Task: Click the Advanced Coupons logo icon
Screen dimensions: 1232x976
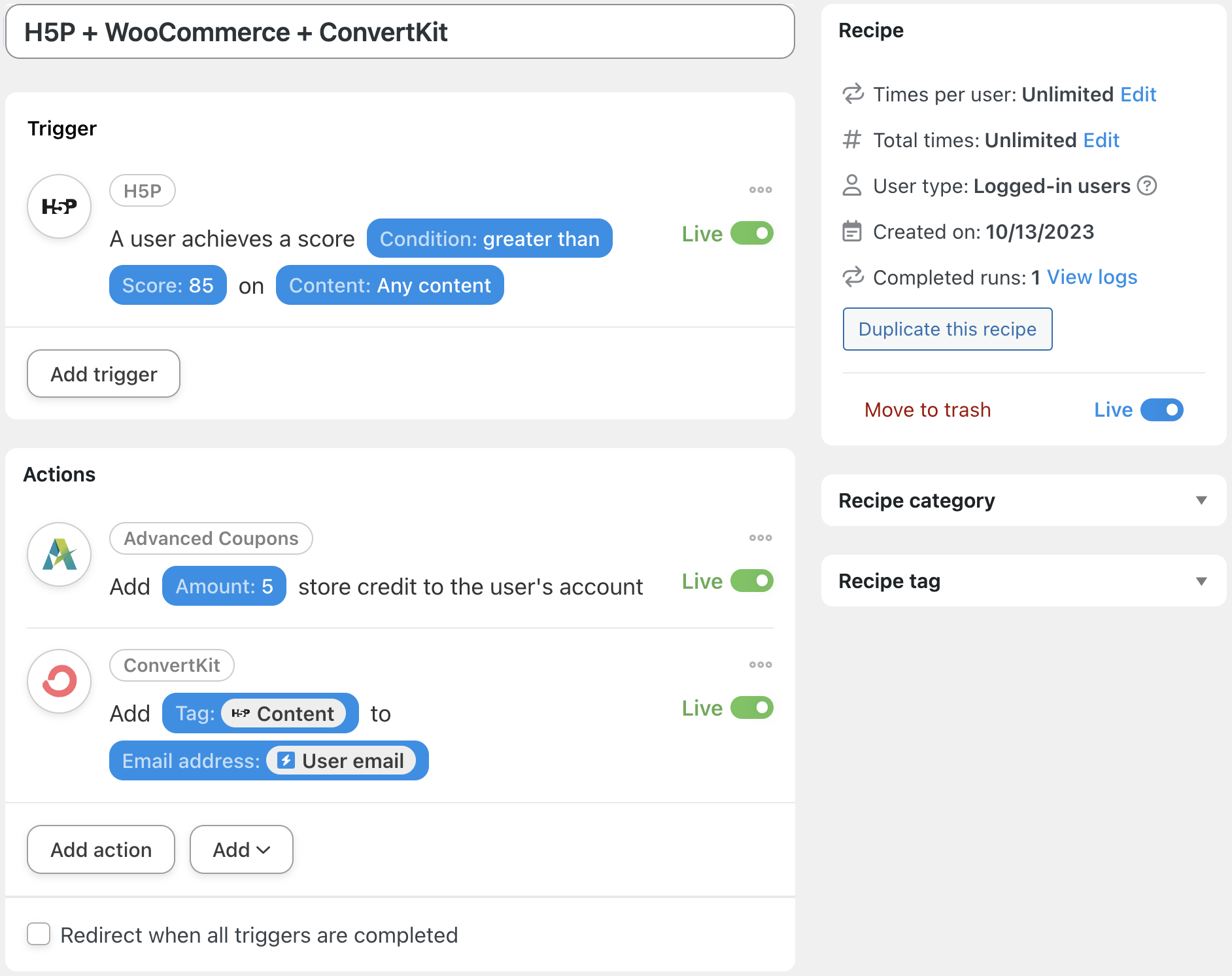Action: (x=60, y=555)
